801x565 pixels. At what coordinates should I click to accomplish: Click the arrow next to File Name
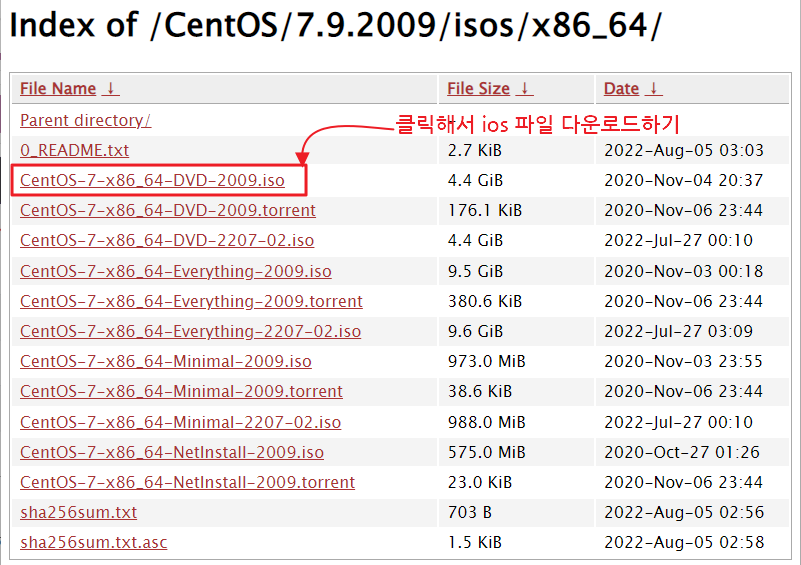(x=110, y=88)
